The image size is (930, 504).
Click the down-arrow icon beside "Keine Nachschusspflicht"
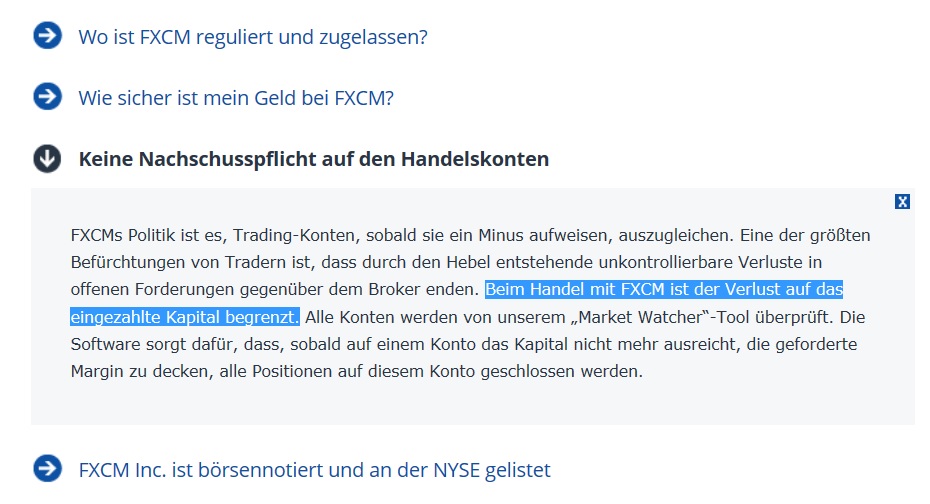click(47, 158)
